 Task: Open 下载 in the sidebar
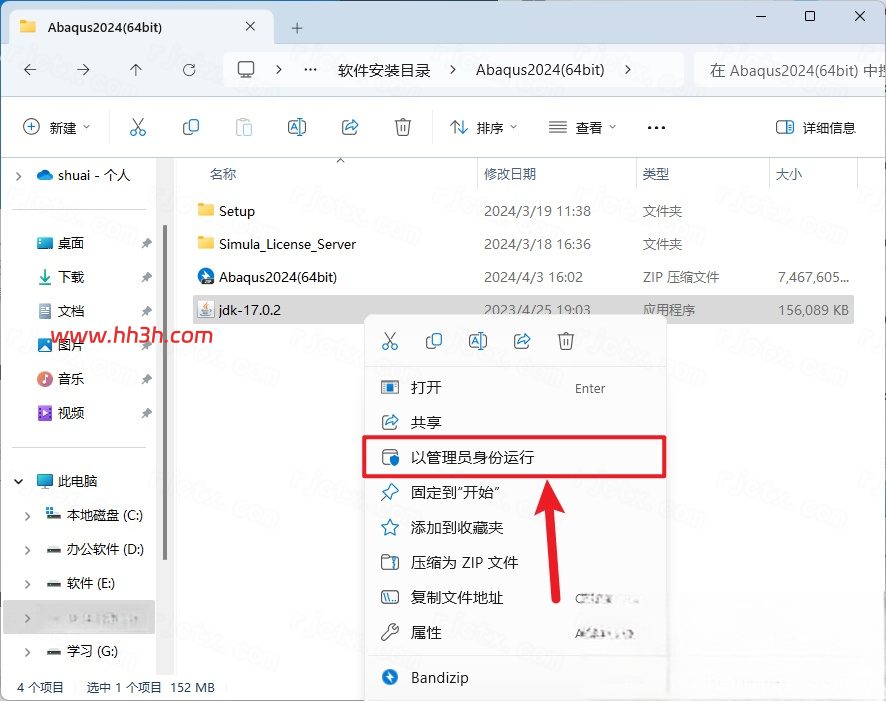[x=71, y=277]
